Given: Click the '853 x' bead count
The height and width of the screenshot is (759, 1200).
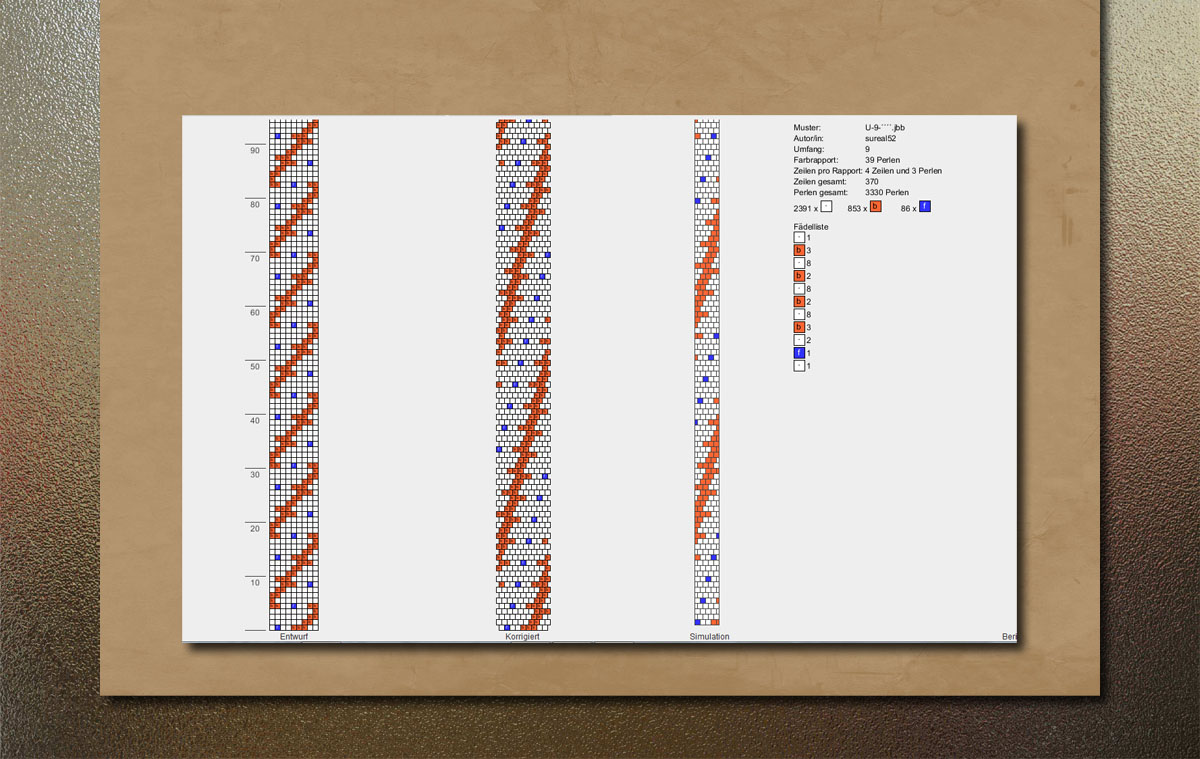Looking at the screenshot, I should [856, 208].
